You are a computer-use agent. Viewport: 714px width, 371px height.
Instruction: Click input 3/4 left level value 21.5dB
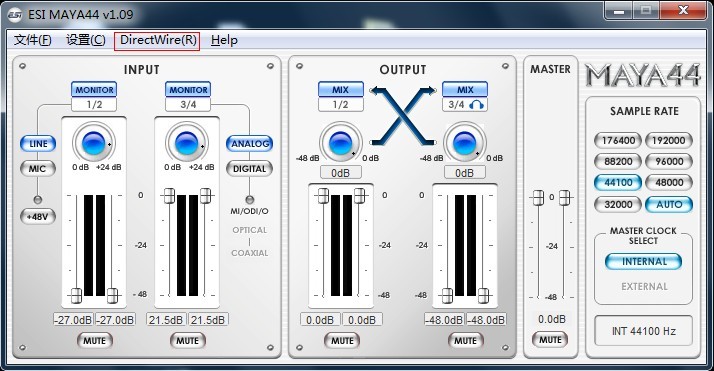(166, 320)
